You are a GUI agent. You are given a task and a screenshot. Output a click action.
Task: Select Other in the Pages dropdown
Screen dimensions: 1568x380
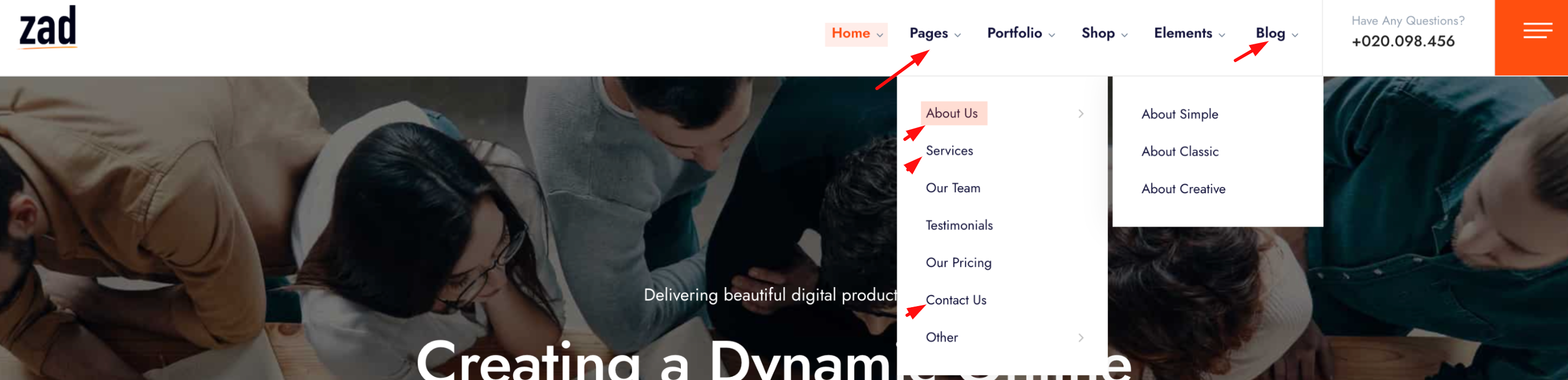pos(942,337)
